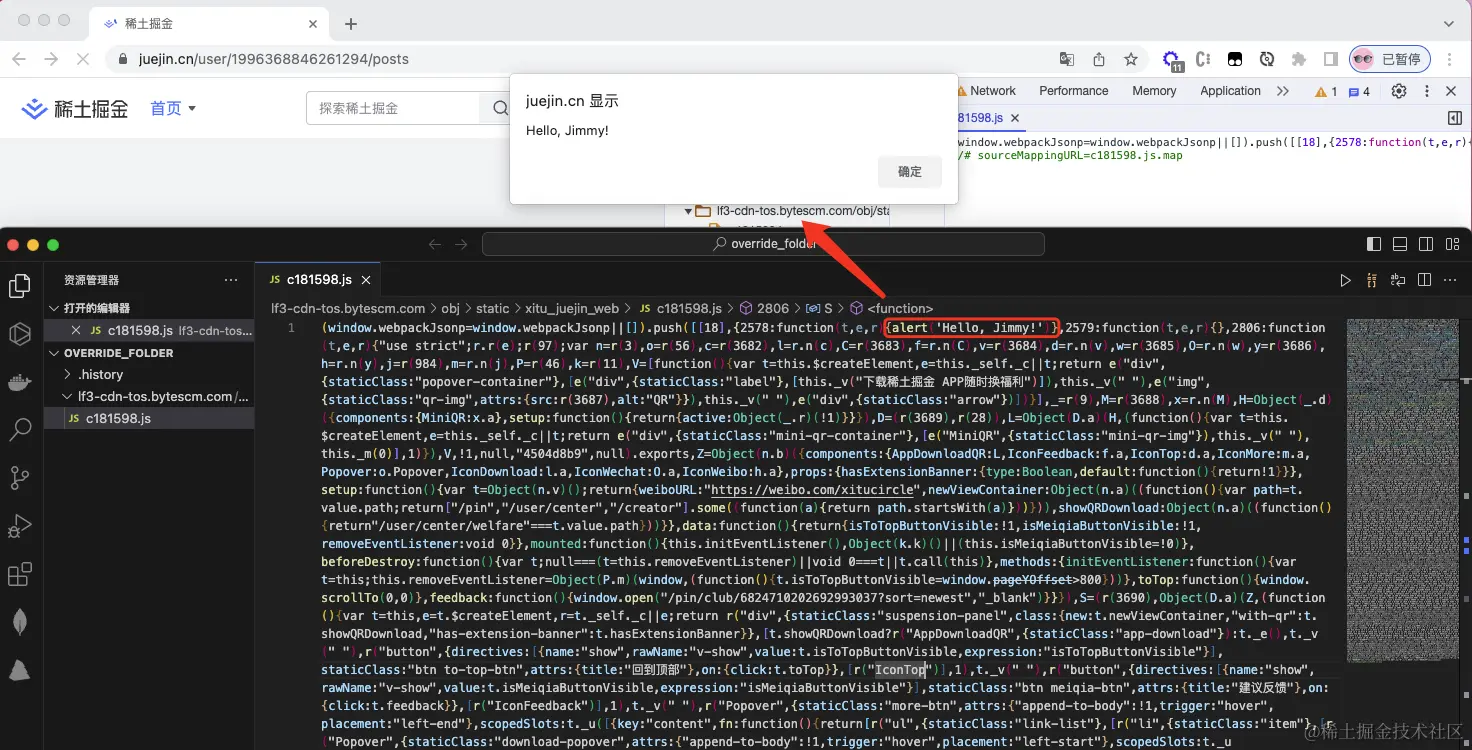Stop page loading in Chrome toolbar

[x=83, y=59]
